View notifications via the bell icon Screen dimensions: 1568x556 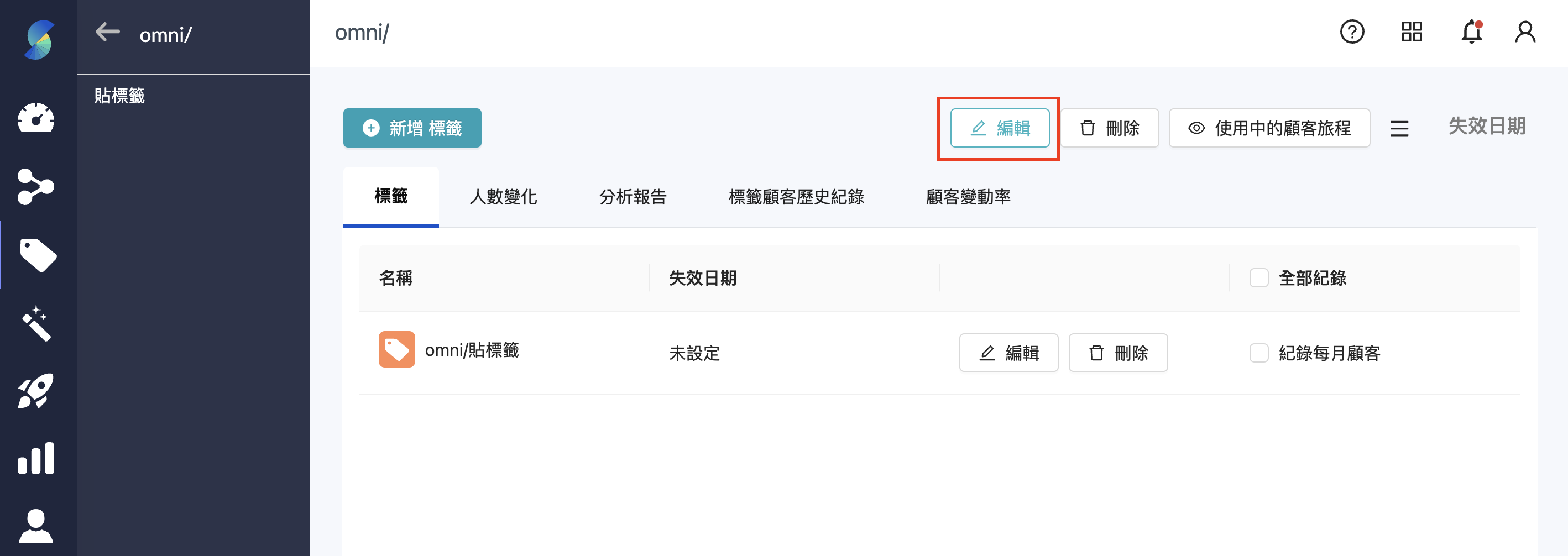(x=1472, y=32)
